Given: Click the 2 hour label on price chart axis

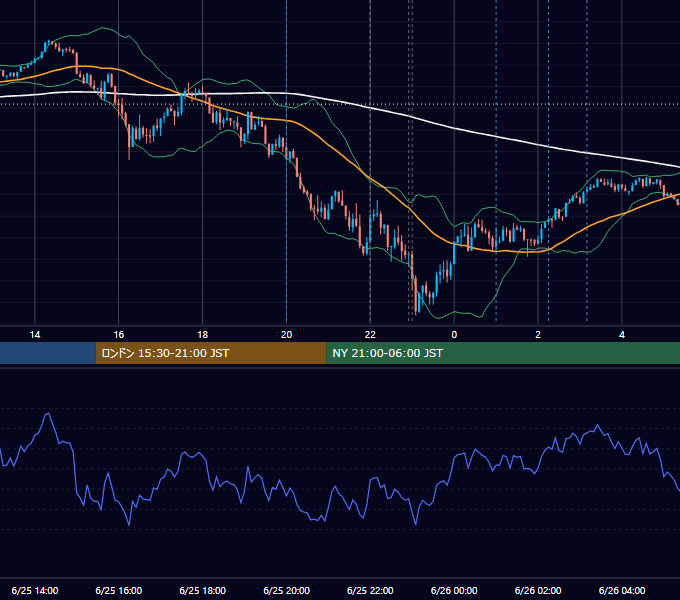Looking at the screenshot, I should (538, 335).
